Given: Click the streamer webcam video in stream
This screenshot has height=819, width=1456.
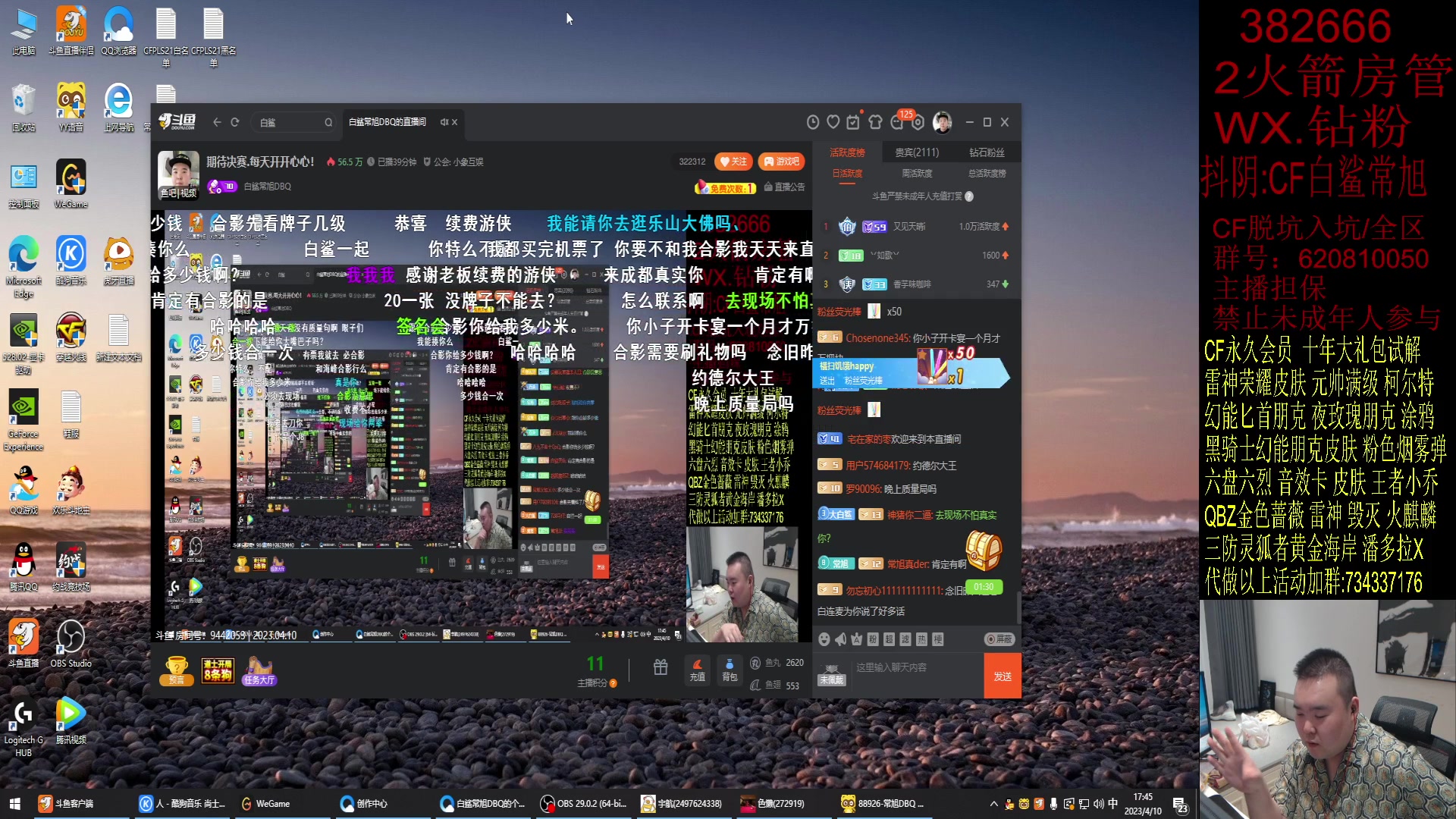Looking at the screenshot, I should pyautogui.click(x=742, y=584).
